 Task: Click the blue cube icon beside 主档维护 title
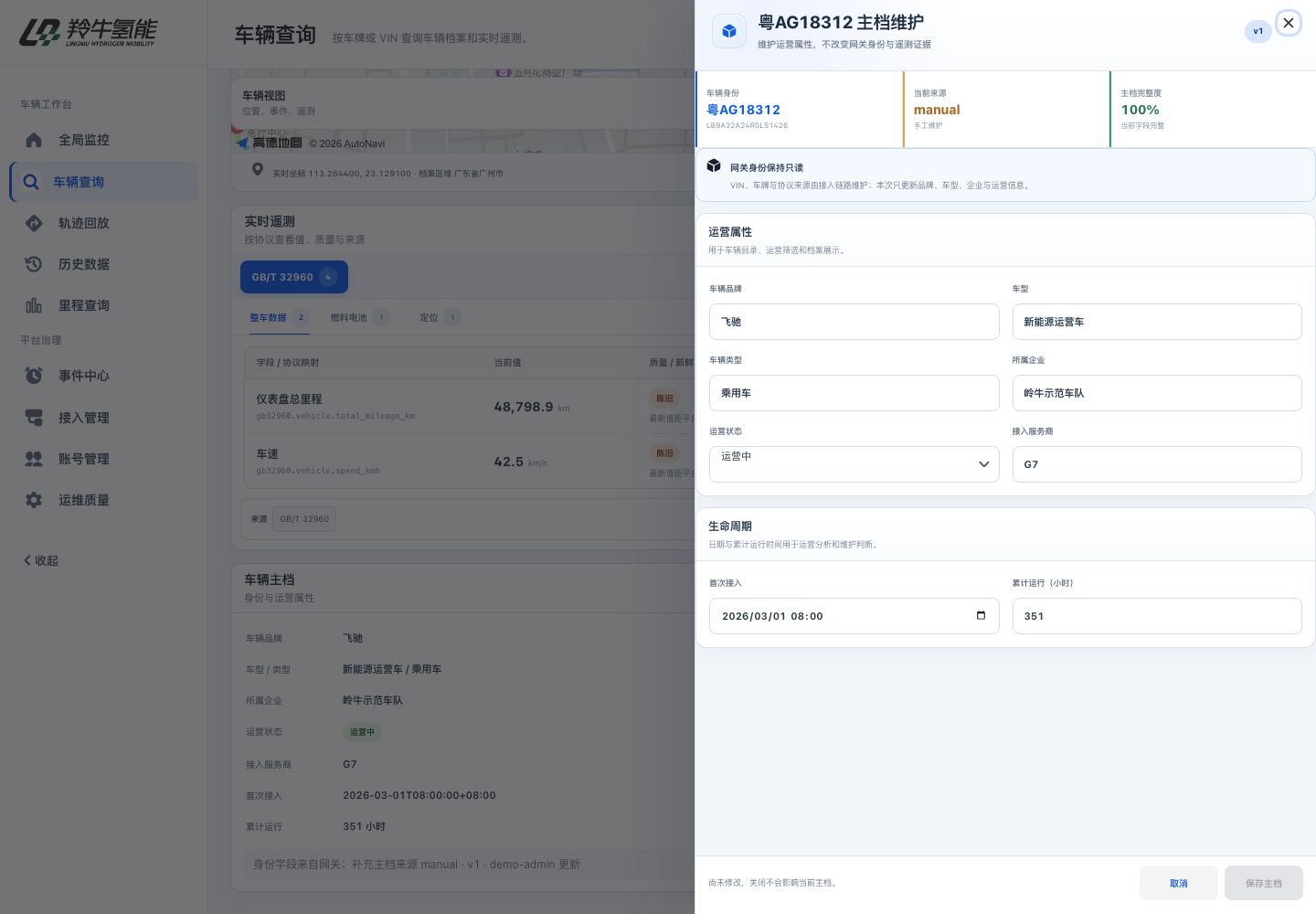tap(729, 31)
